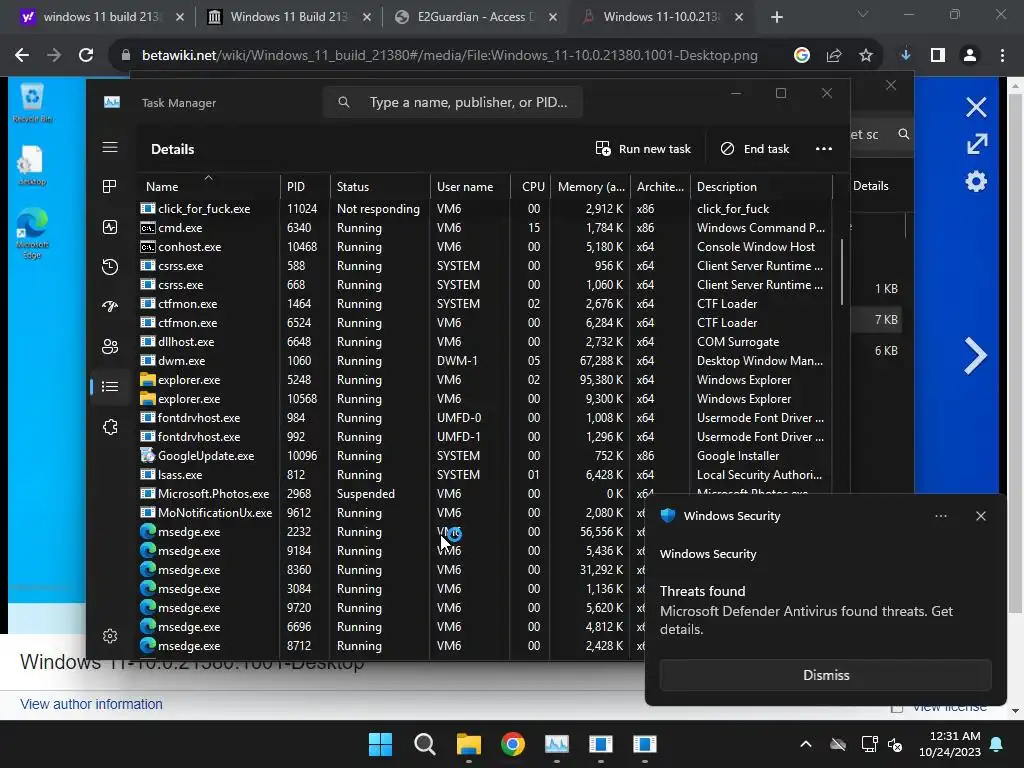The width and height of the screenshot is (1024, 768).
Task: Open Performance page in Task Manager sidebar
Action: [x=110, y=227]
